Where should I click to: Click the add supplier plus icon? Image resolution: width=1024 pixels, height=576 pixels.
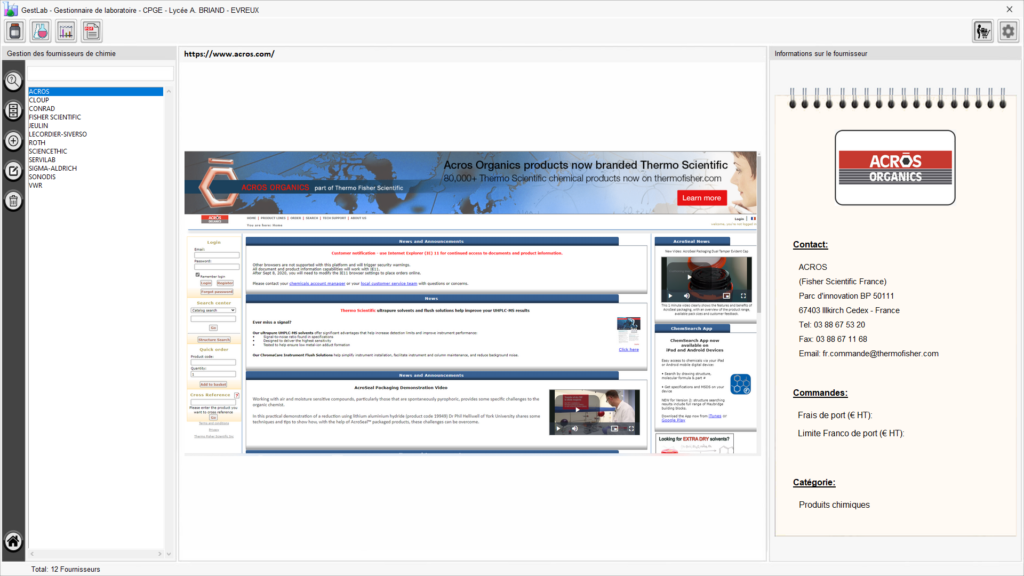tap(13, 141)
